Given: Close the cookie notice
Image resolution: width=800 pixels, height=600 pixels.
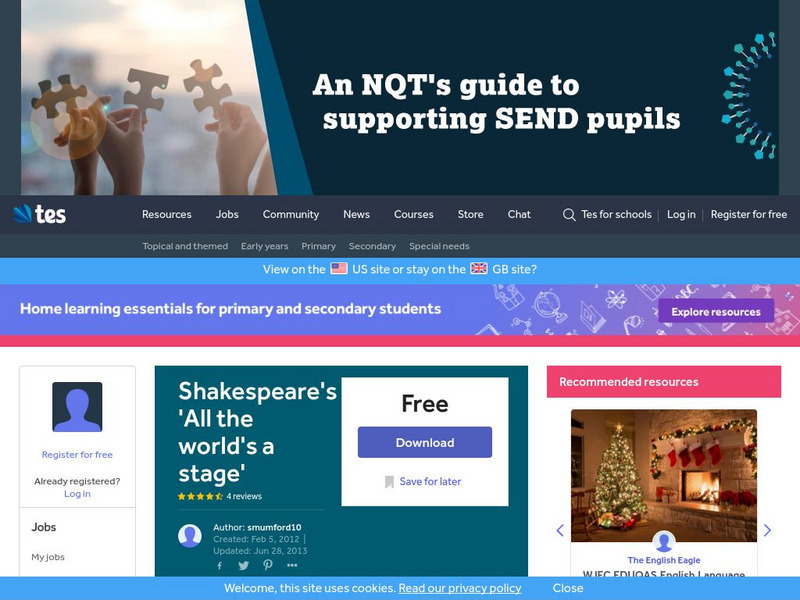Looking at the screenshot, I should [x=568, y=588].
